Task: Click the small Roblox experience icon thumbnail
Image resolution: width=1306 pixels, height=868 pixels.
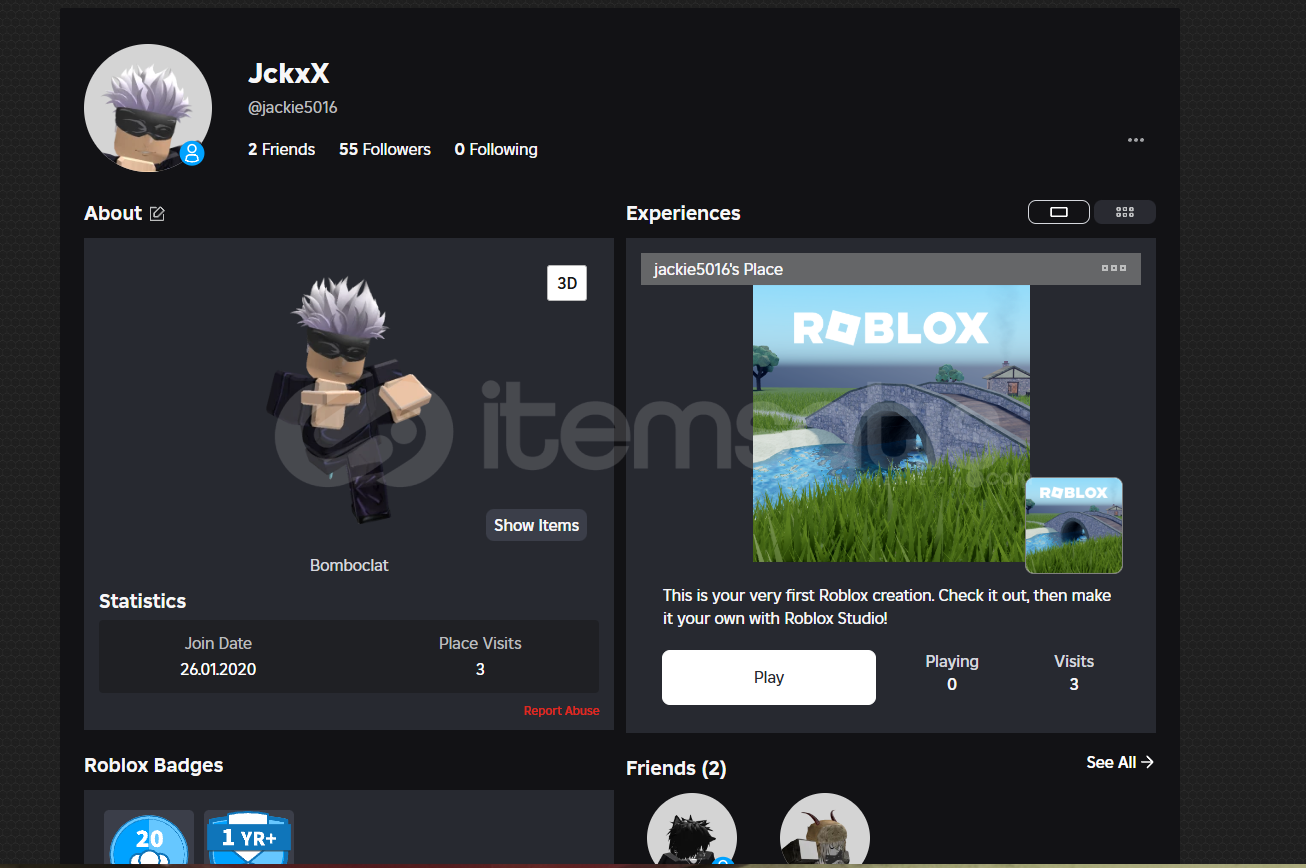Action: tap(1074, 525)
